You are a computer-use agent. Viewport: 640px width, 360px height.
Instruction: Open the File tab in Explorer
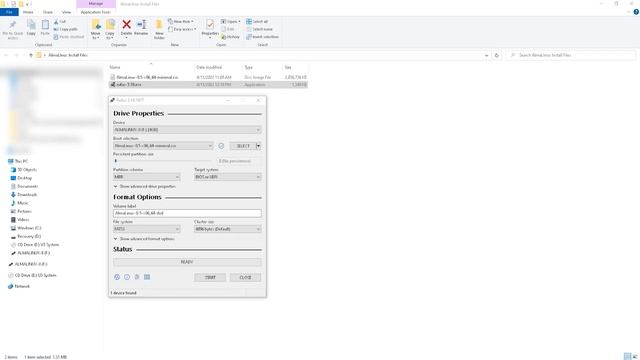9,12
